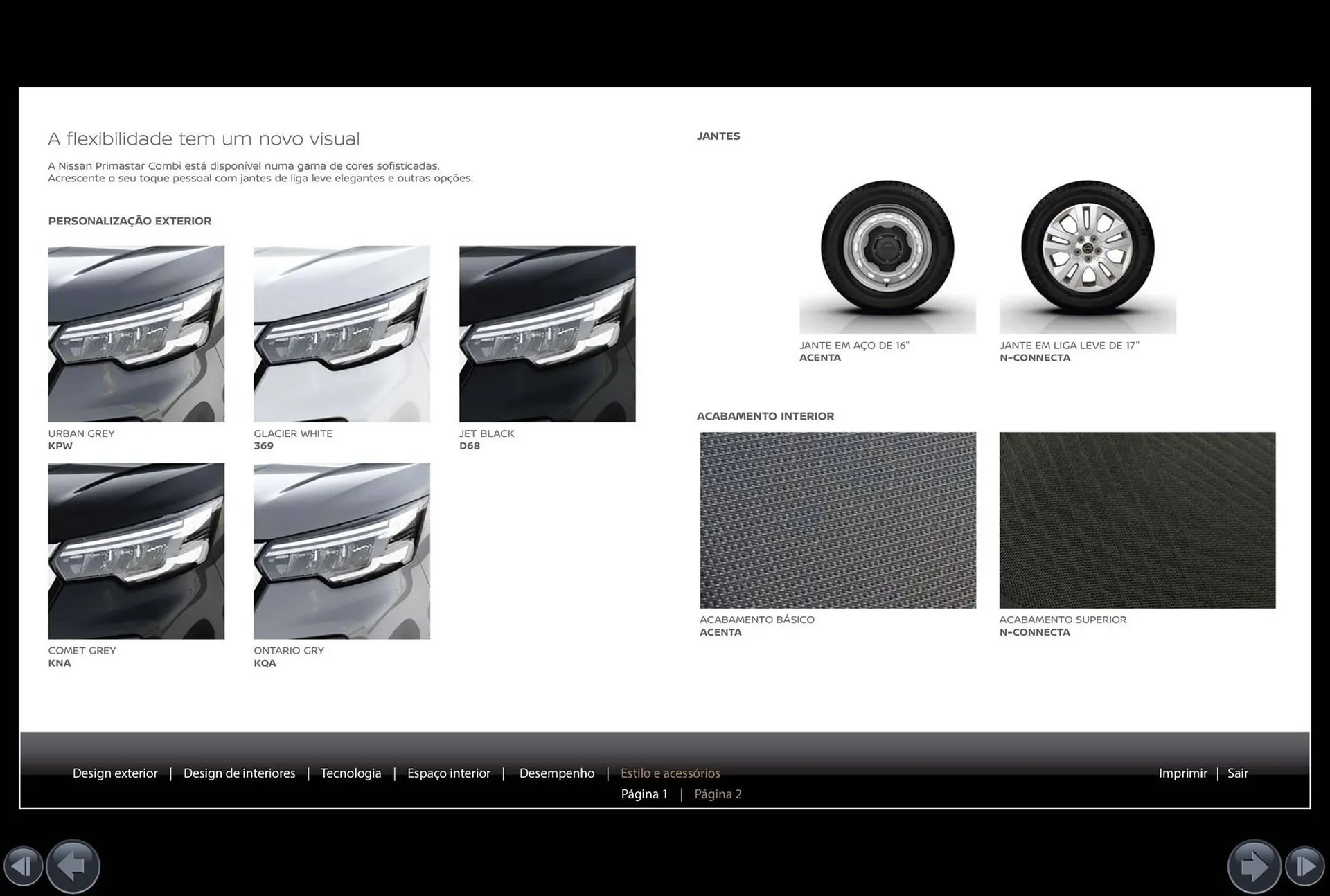Click the Imprimir button

click(1183, 773)
